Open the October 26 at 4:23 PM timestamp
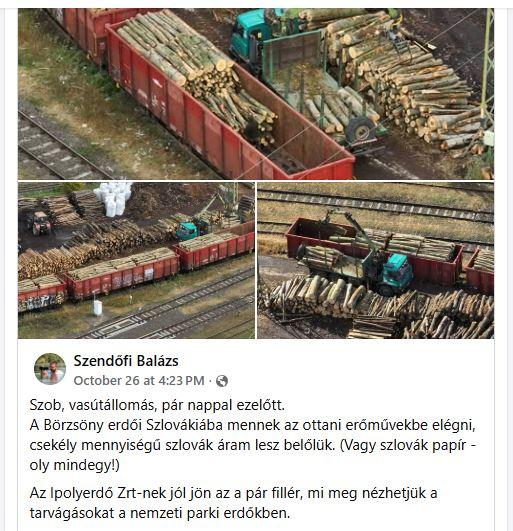This screenshot has width=513, height=531. [x=139, y=381]
